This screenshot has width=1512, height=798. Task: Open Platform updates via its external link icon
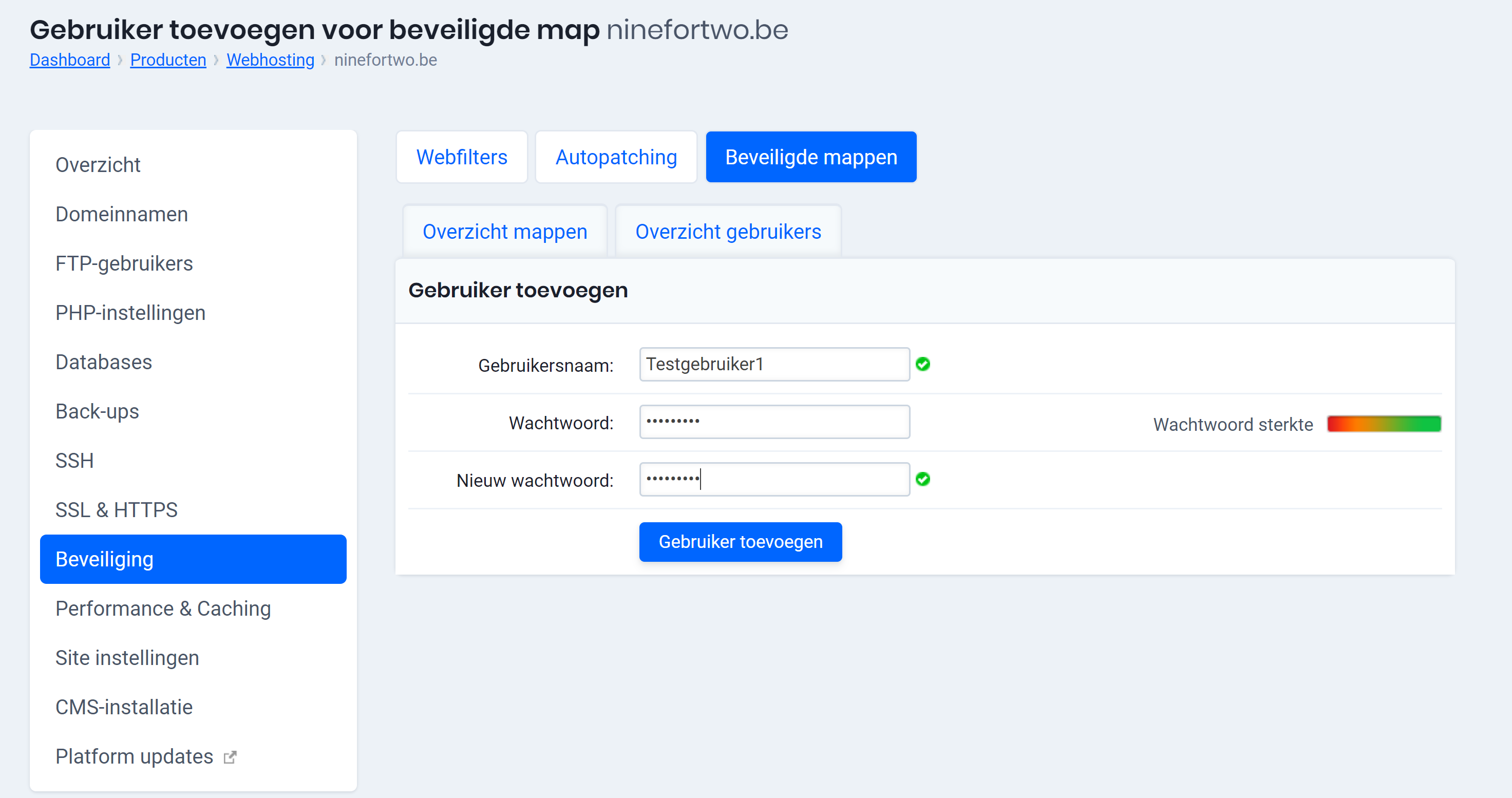tap(230, 756)
